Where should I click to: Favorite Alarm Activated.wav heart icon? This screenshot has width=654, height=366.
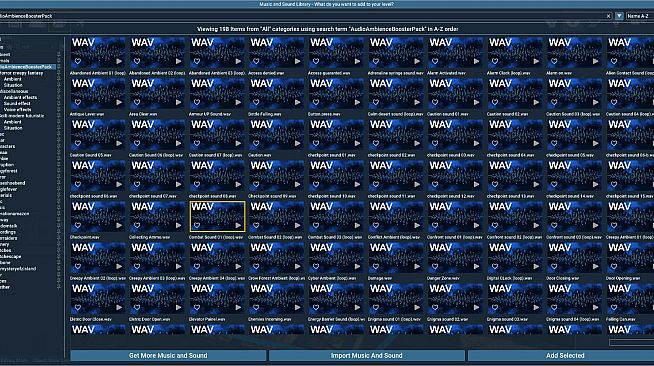[x=435, y=61]
